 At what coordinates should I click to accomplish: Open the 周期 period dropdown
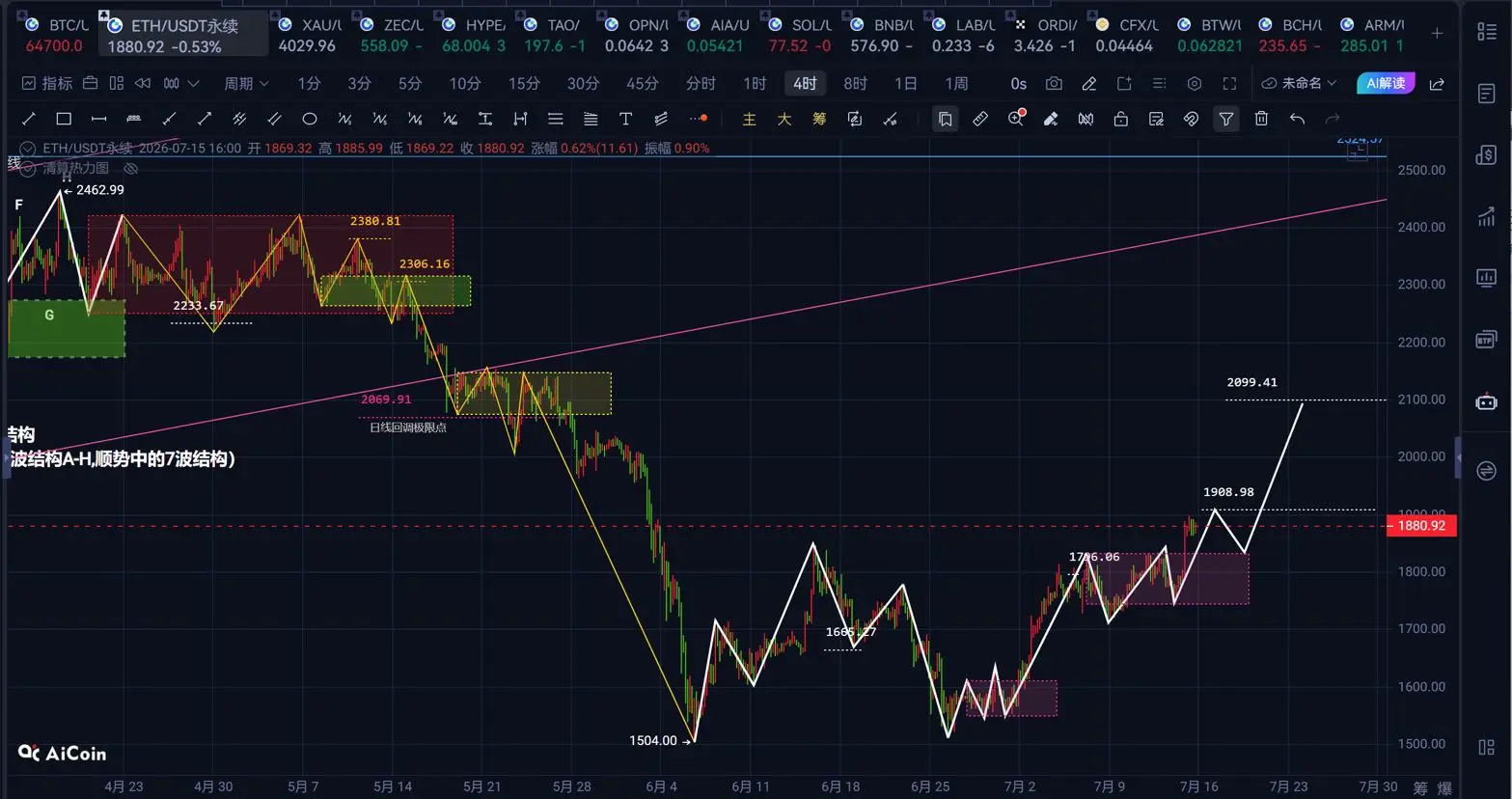246,84
